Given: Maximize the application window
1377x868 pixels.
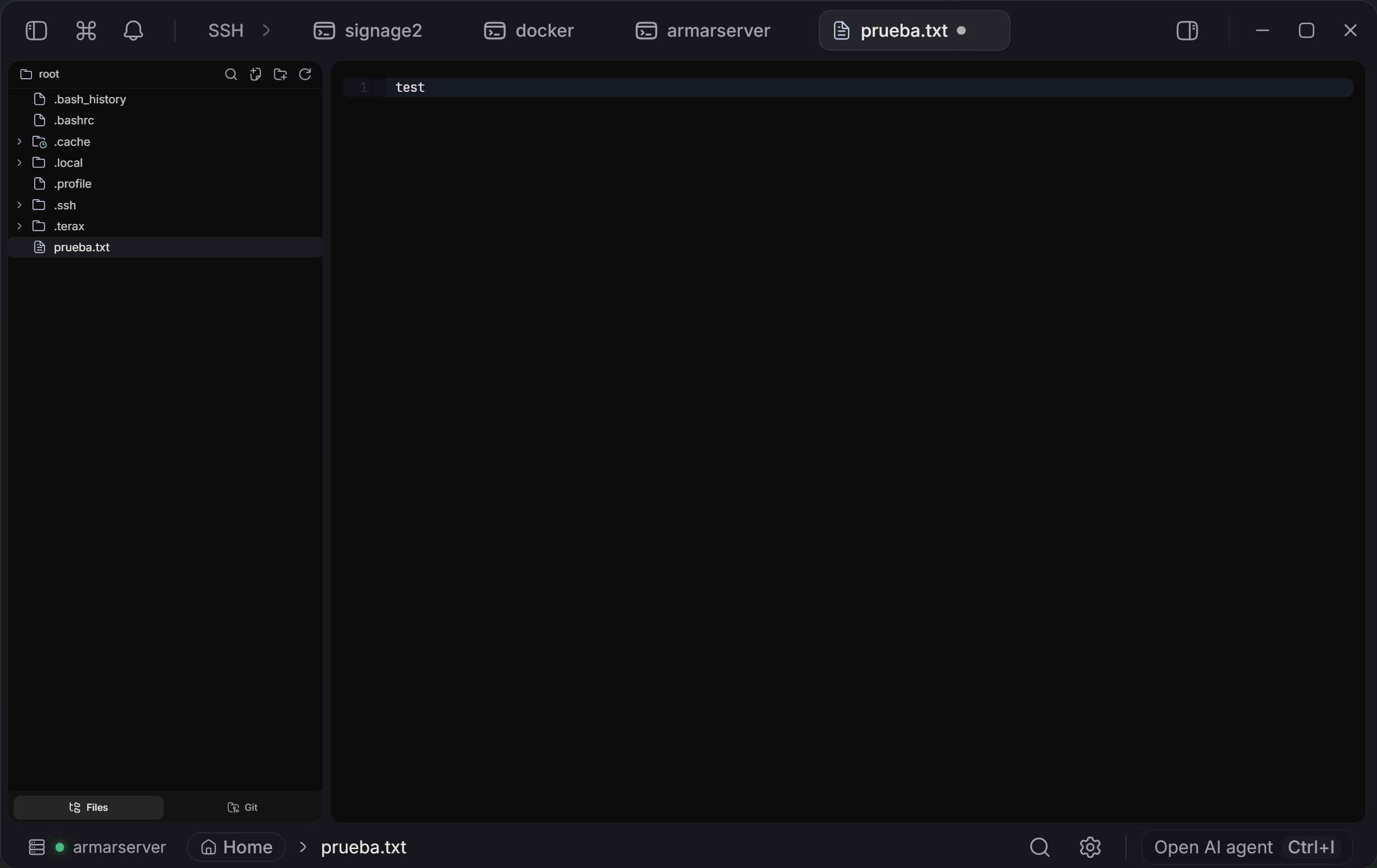Looking at the screenshot, I should point(1306,30).
